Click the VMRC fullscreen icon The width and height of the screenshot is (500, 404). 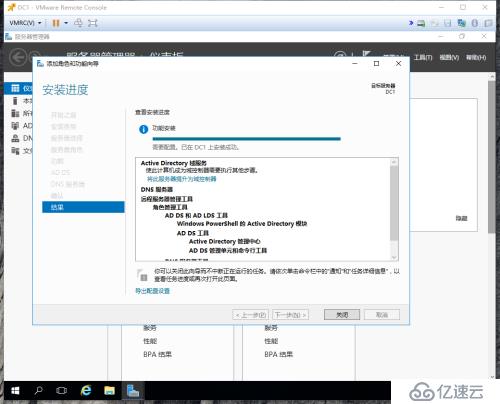(x=93, y=23)
